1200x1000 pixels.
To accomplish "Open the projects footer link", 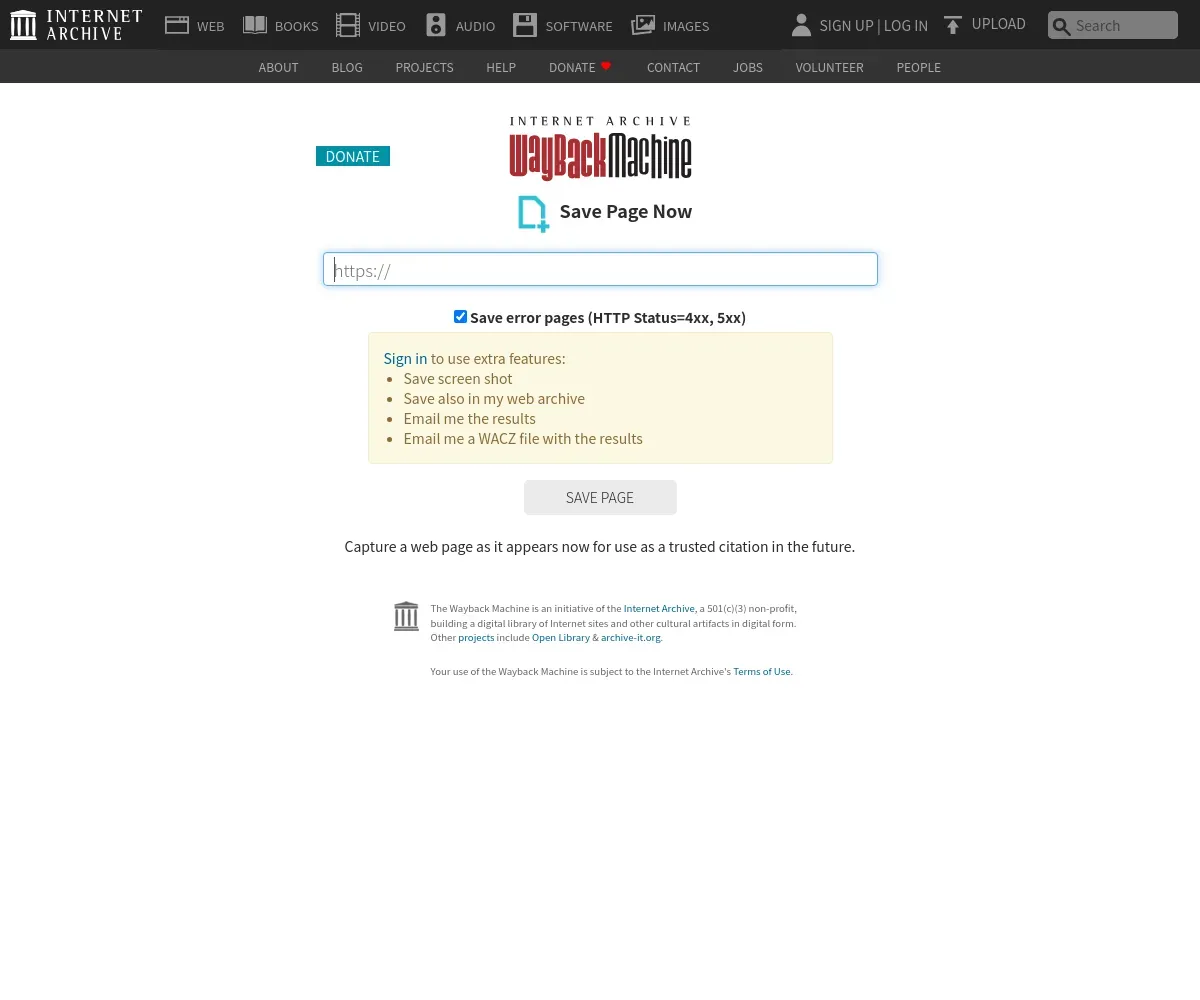I will point(476,637).
